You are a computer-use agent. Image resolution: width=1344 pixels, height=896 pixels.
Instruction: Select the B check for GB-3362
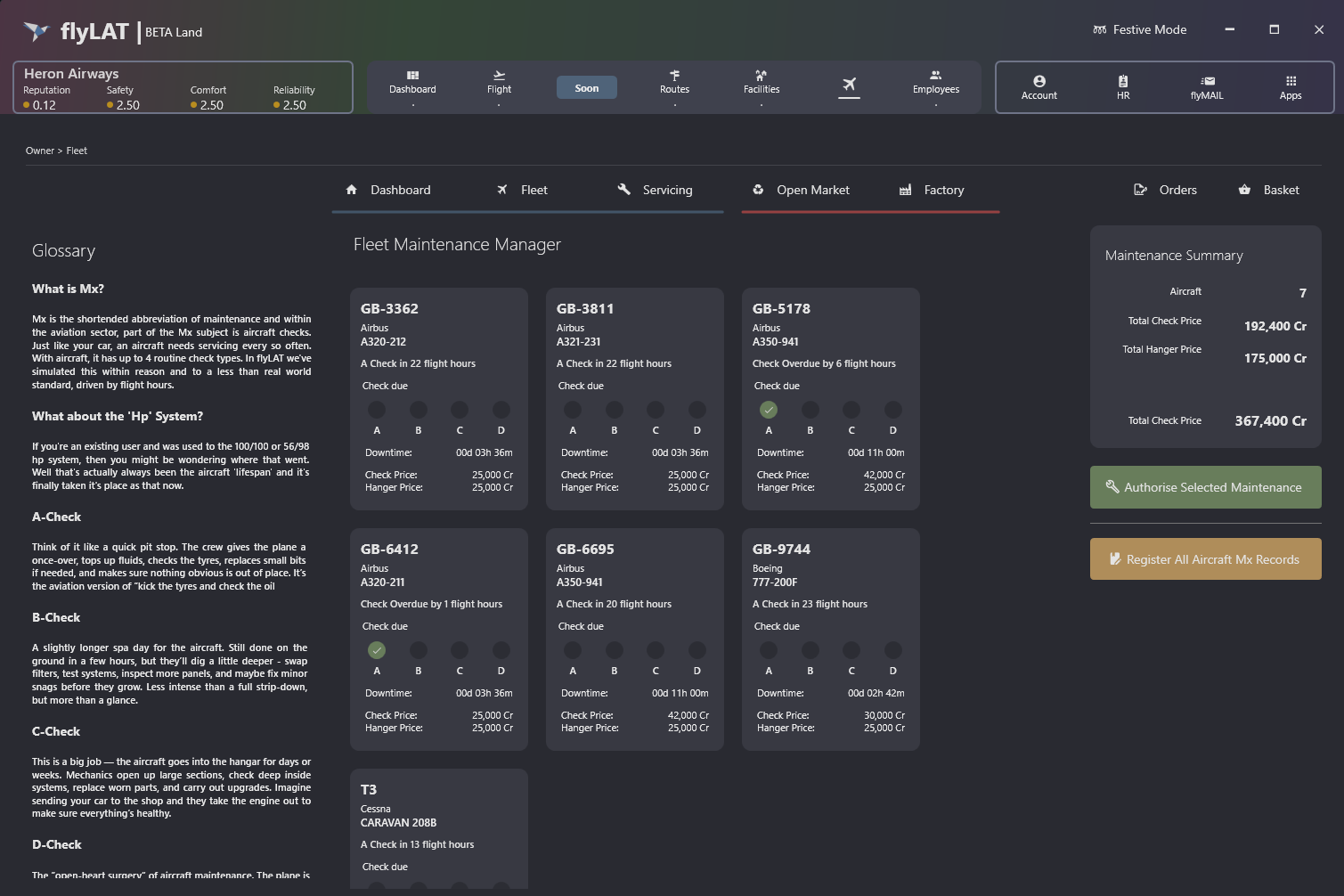coord(419,410)
